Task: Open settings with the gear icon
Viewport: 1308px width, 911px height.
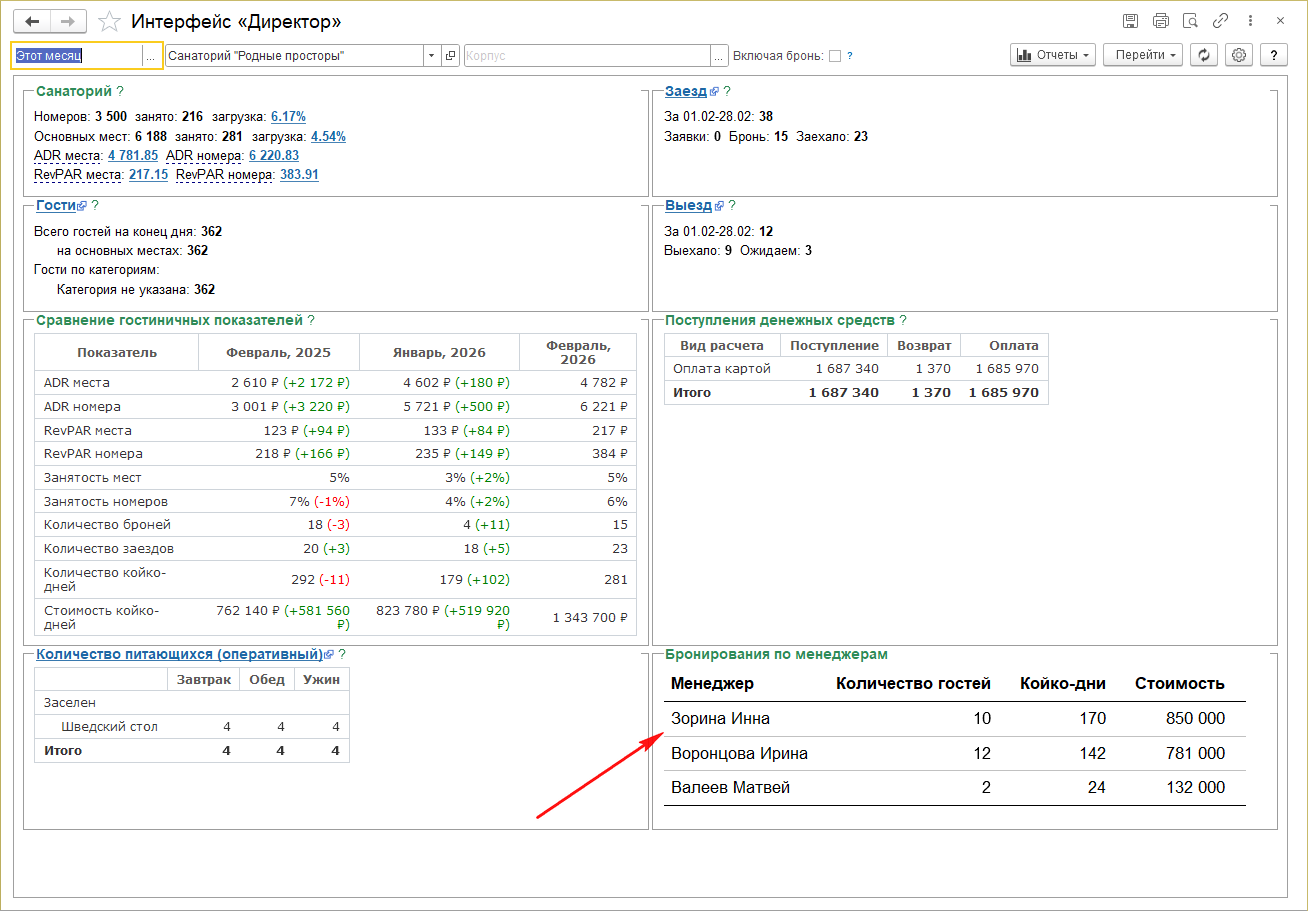Action: pos(1239,55)
